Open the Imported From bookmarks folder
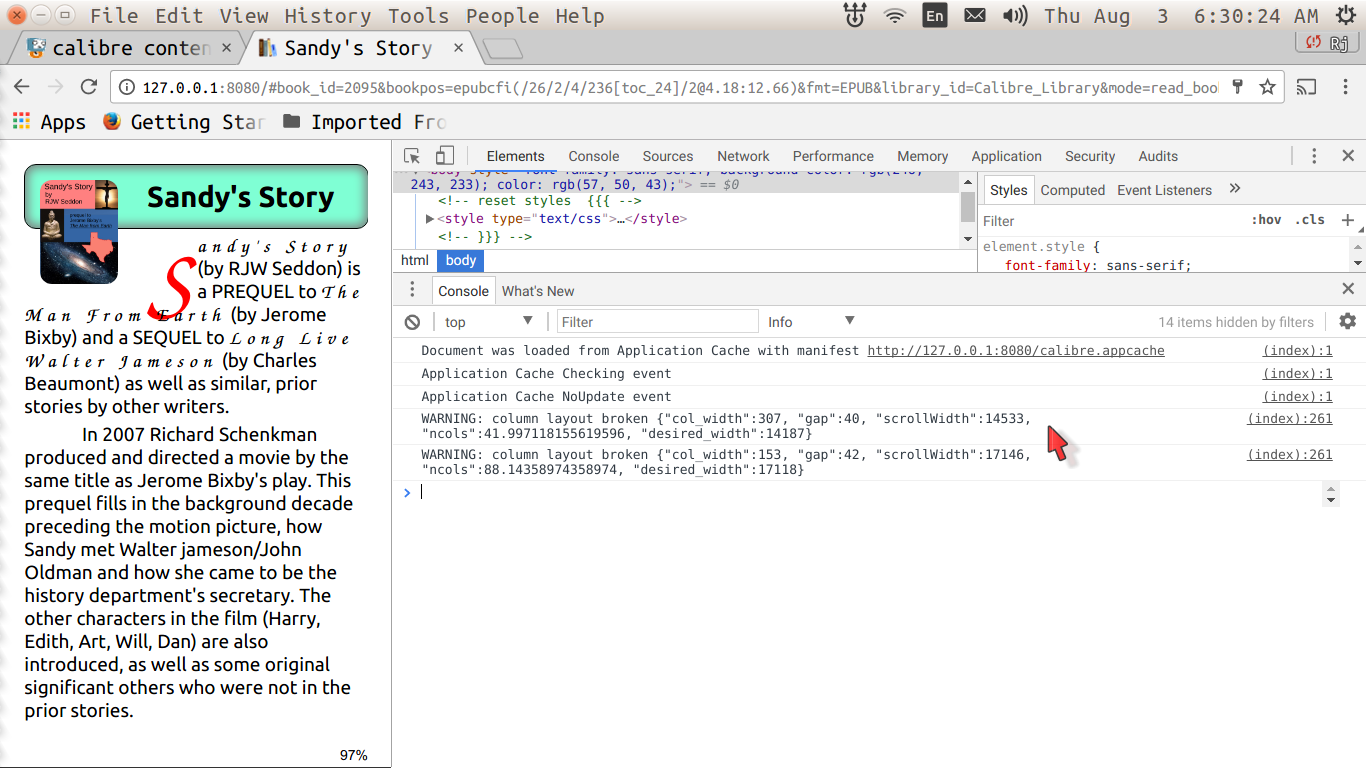 coord(364,122)
